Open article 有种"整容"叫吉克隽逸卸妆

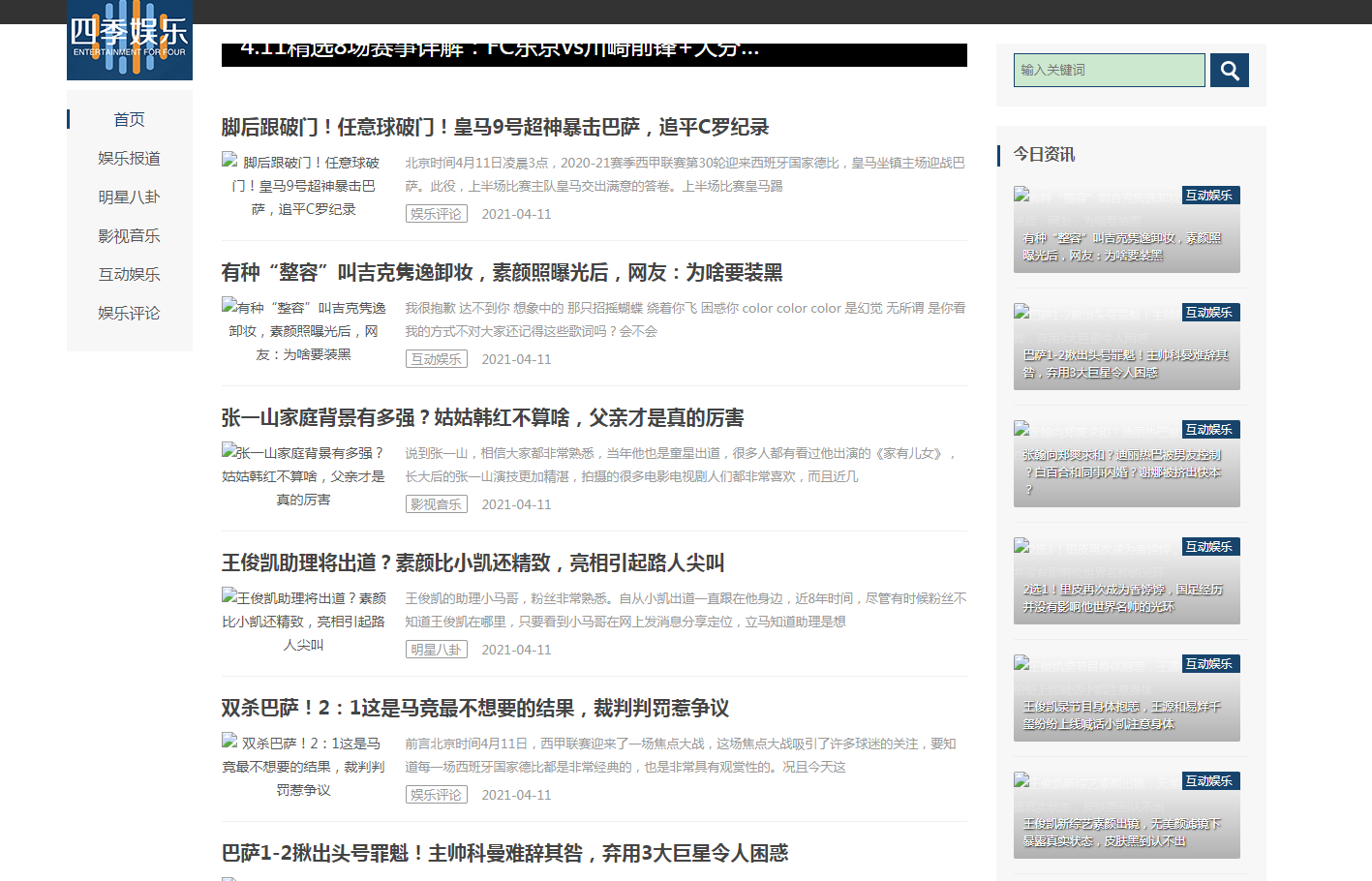coord(502,272)
